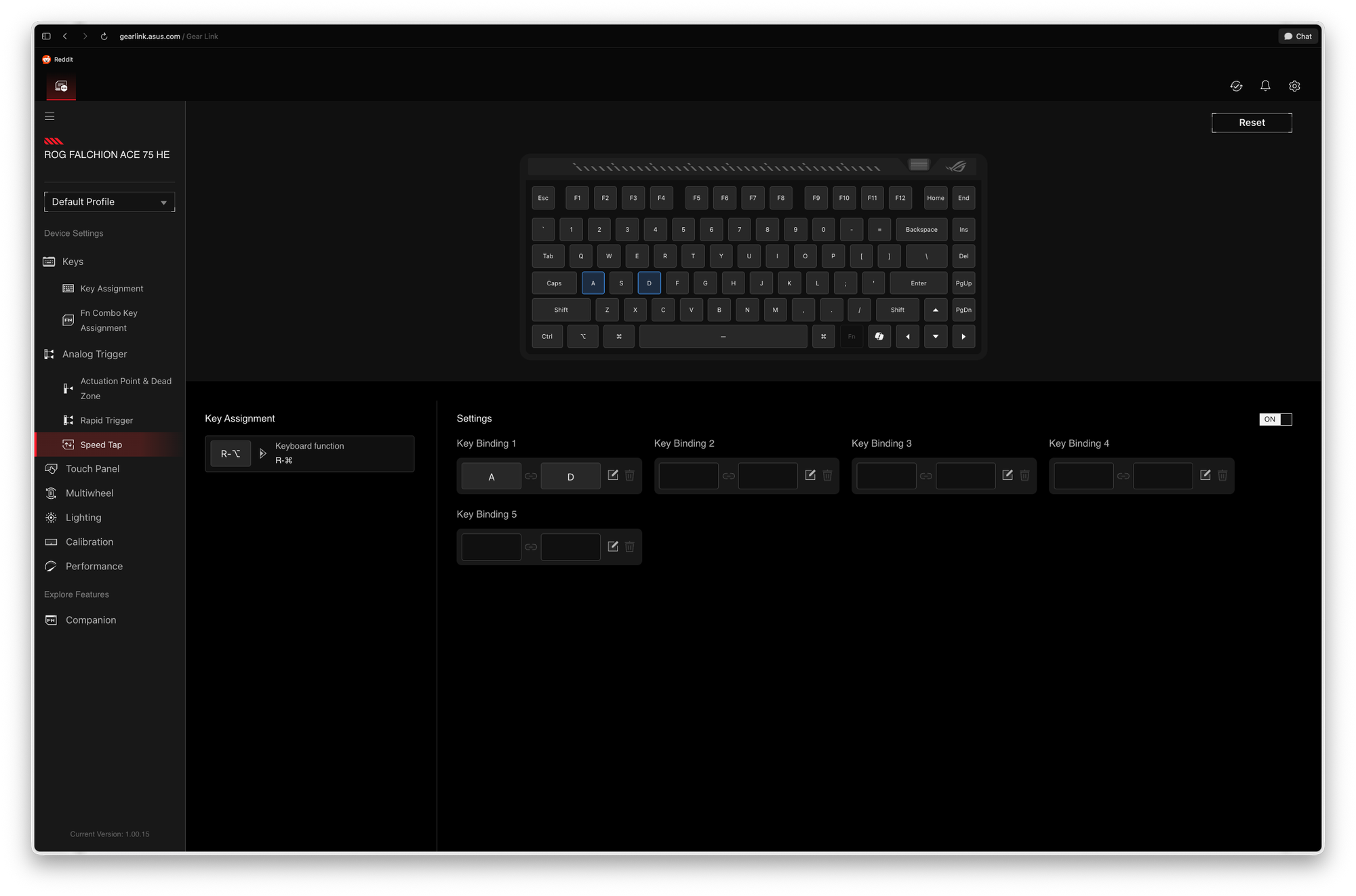Select the Multiwheel section icon
The image size is (1356, 896).
tap(51, 493)
